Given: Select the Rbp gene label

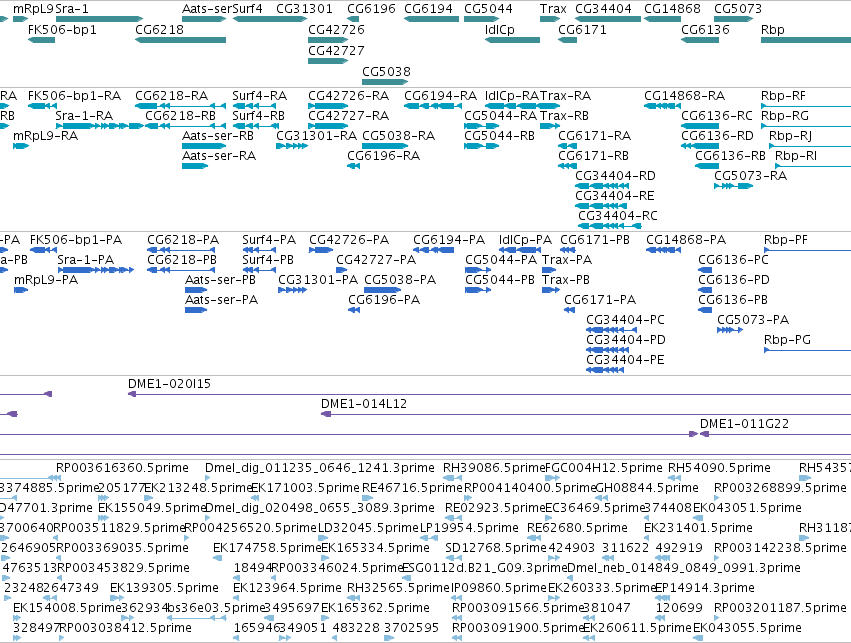Looking at the screenshot, I should (773, 29).
